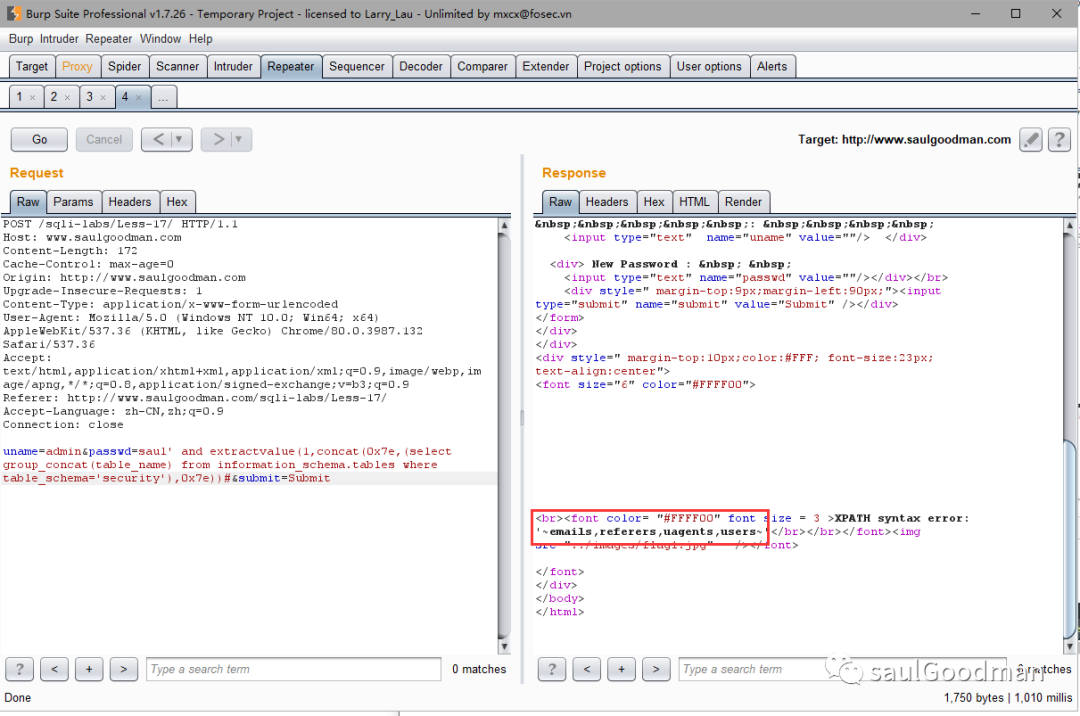Screen dimensions: 1080x716
Task: Switch to the Scanner tab
Action: [x=178, y=67]
